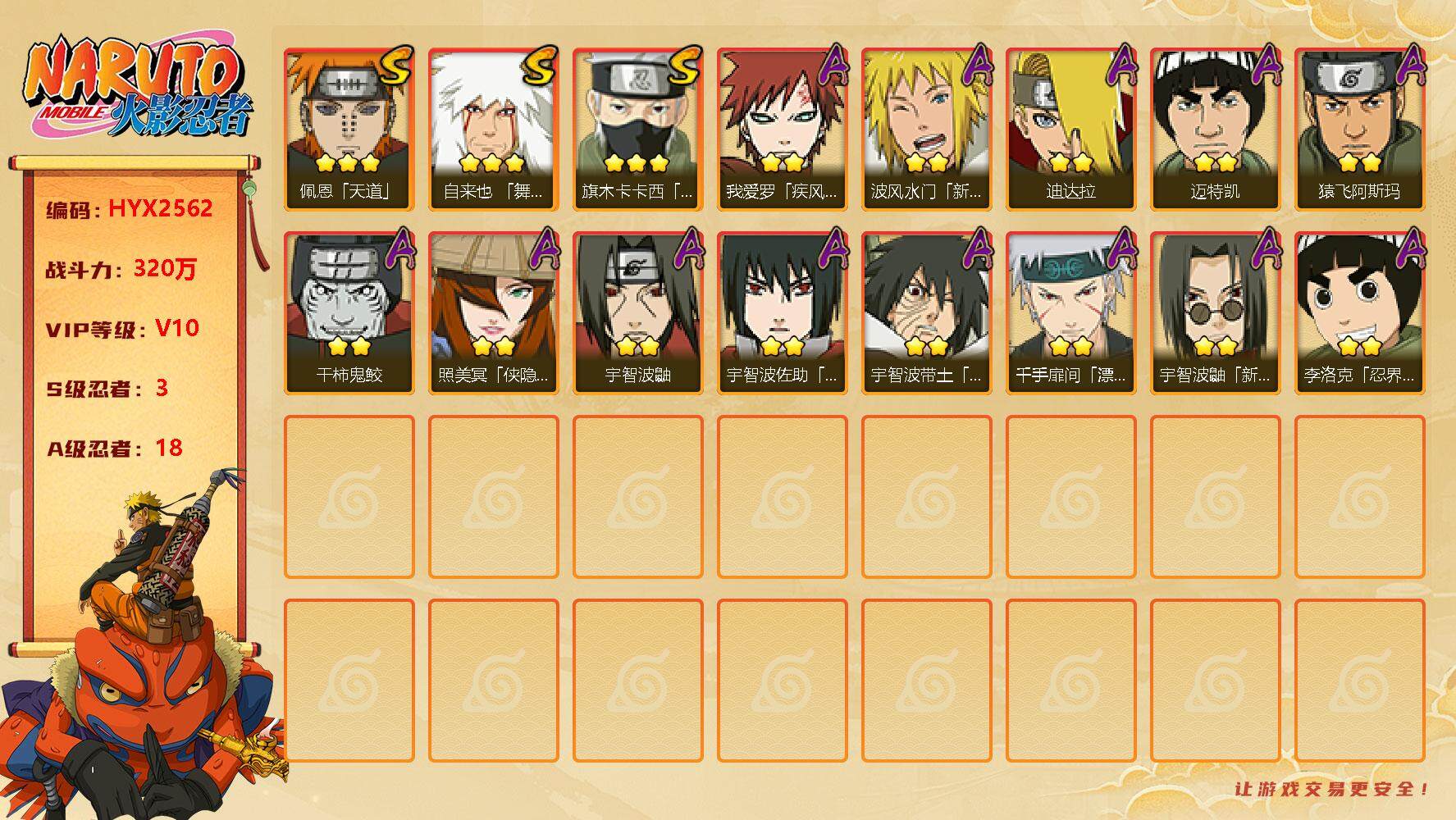Choose the 旗木卡卡西 ninja card

tap(638, 130)
